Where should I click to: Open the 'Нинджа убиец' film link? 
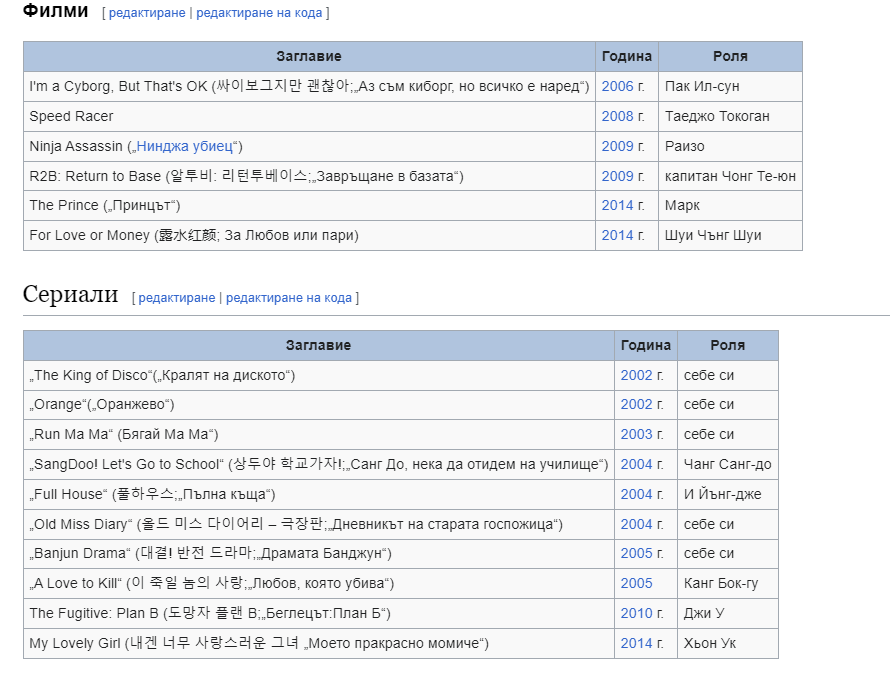185,146
